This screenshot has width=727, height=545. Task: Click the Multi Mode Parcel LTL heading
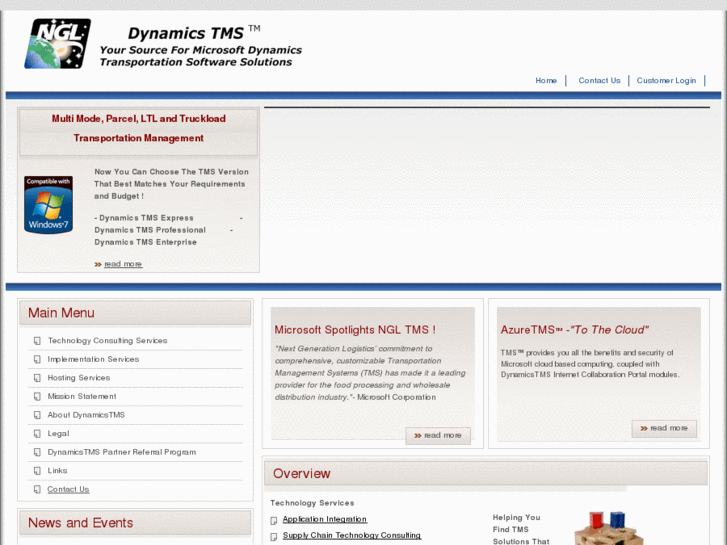138,128
